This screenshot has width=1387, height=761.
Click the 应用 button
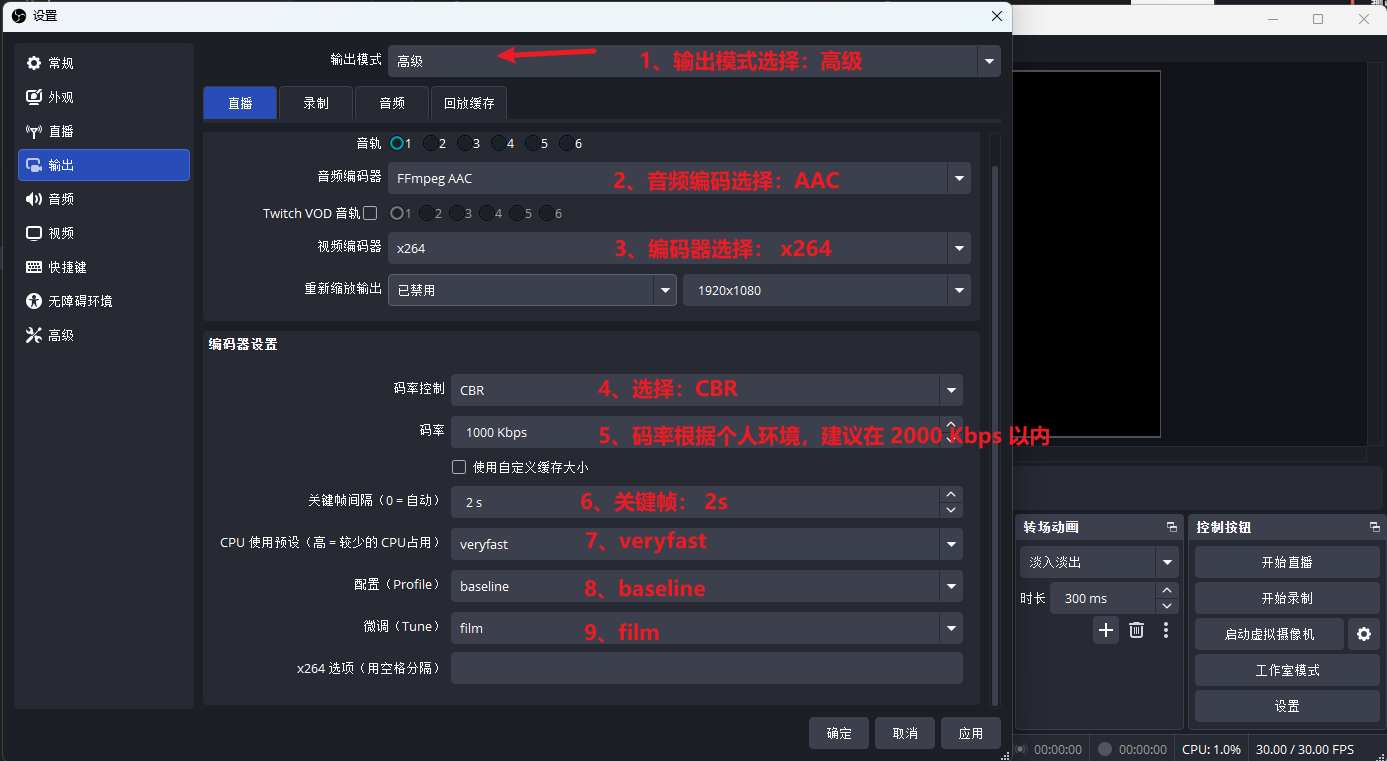(x=971, y=733)
